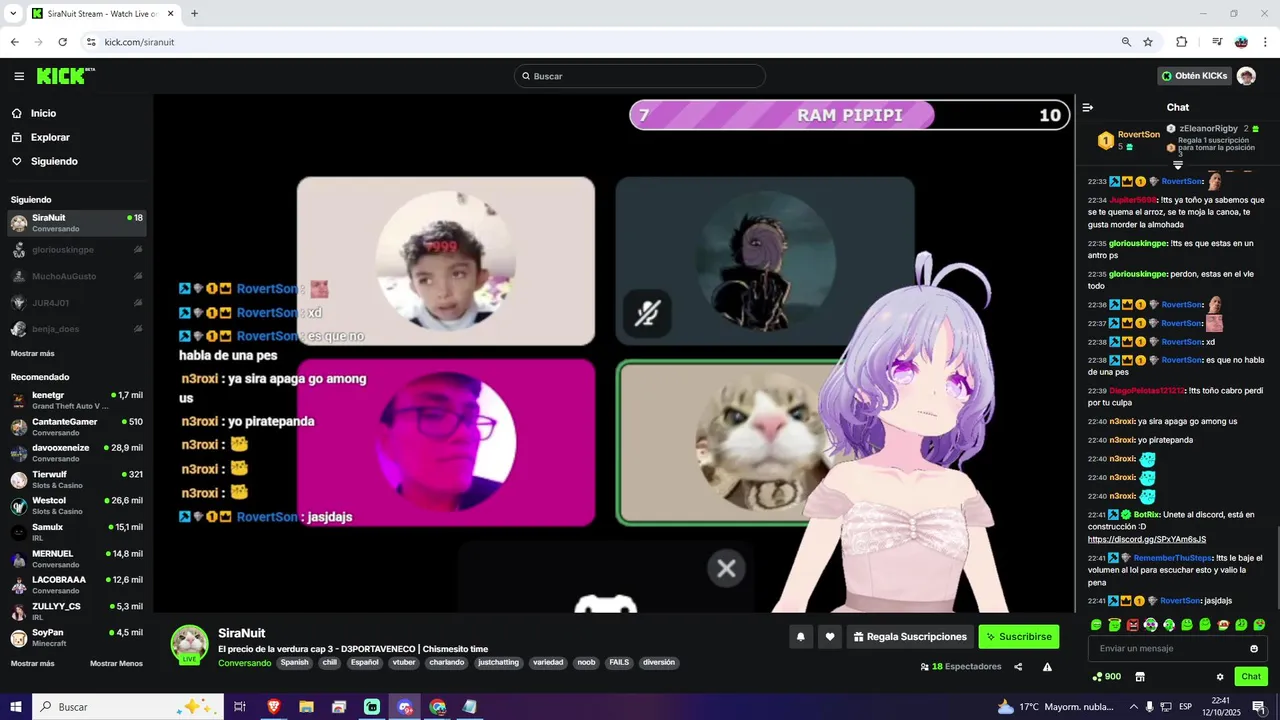Click the justchatting stream tag
This screenshot has width=1280, height=720.
tap(498, 662)
